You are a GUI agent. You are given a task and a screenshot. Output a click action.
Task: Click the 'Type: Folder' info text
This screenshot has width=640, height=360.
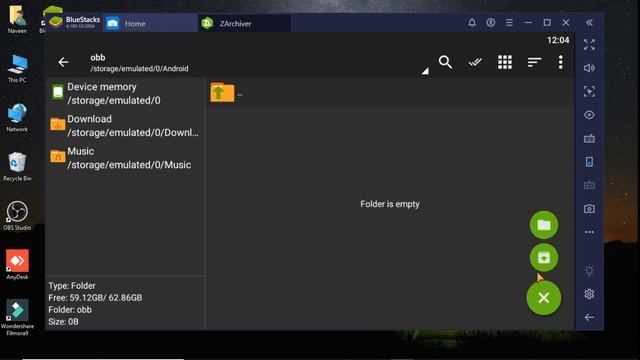72,286
